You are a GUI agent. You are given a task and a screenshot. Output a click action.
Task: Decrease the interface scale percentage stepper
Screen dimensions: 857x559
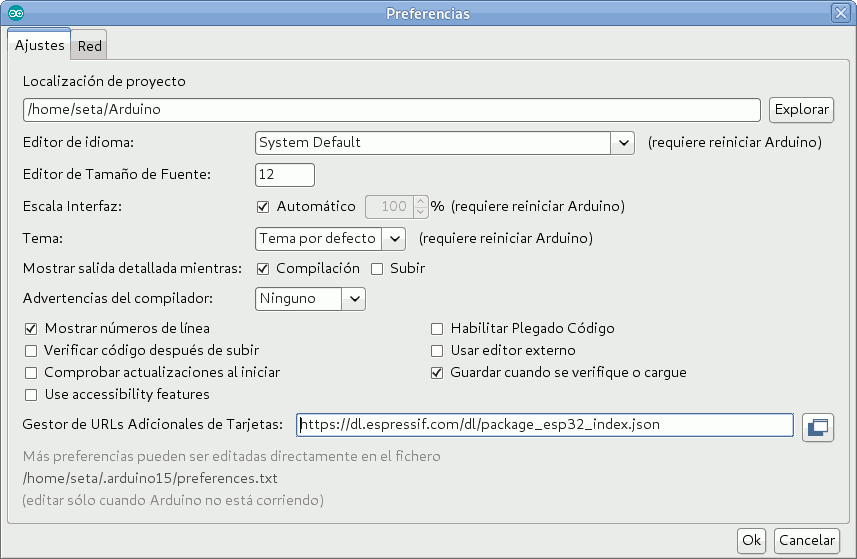click(x=420, y=212)
